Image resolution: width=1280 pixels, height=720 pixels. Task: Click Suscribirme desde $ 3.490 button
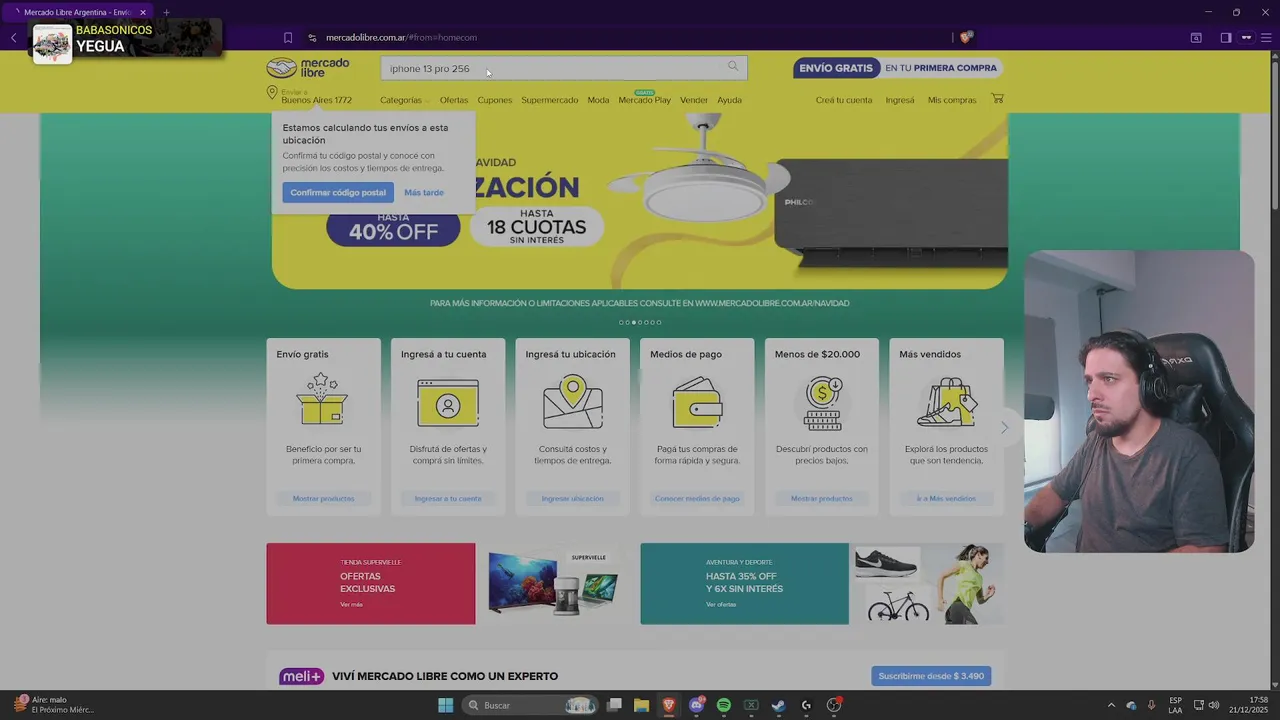[931, 676]
